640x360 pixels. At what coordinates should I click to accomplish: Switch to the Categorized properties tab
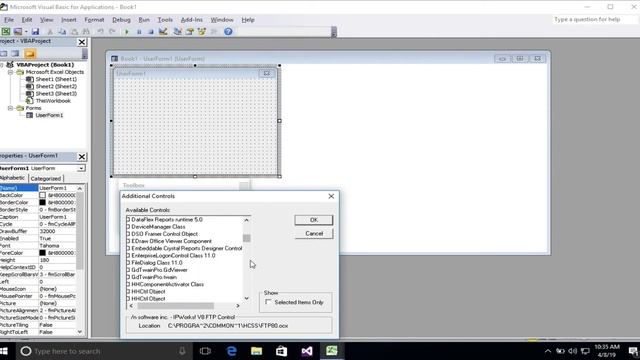[46, 178]
